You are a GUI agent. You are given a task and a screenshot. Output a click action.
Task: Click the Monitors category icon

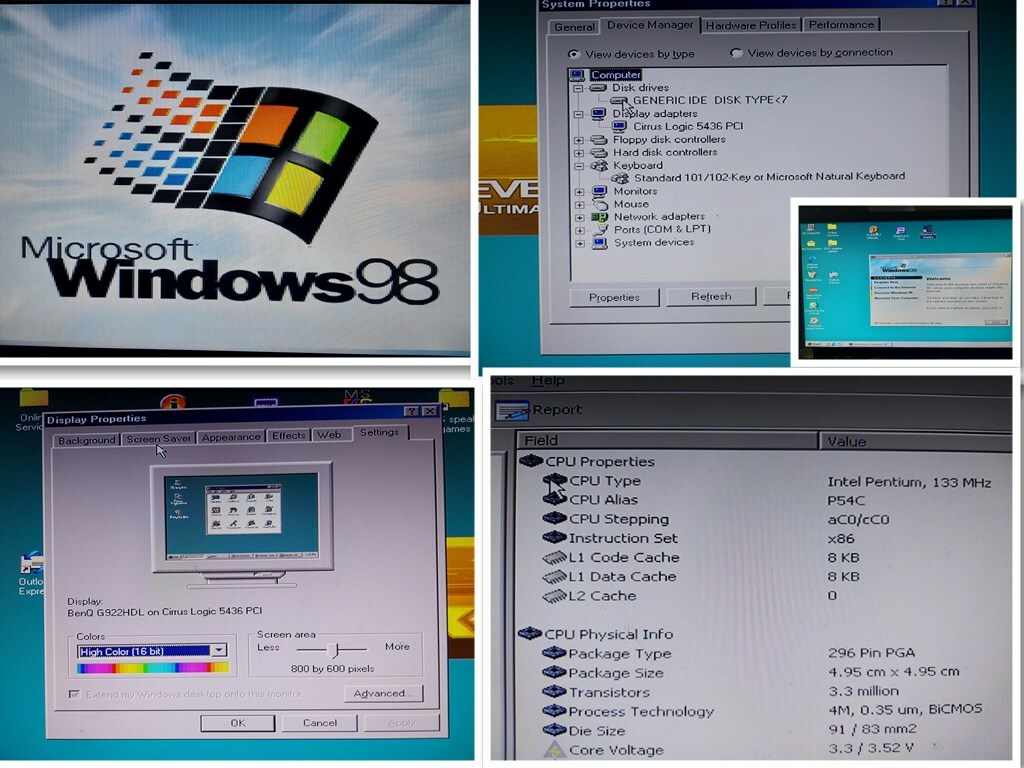(x=599, y=191)
